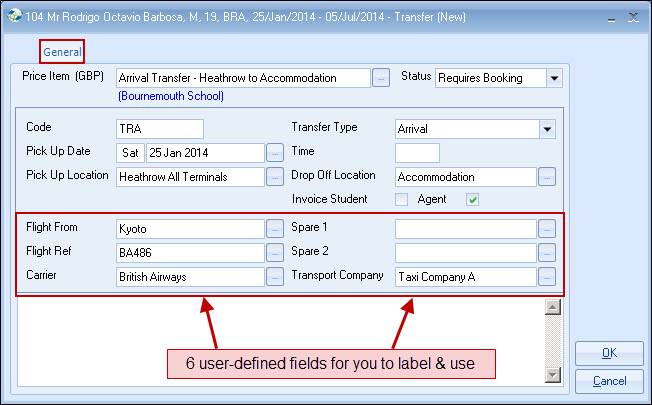Click the browse button beside Carrier
This screenshot has width=652, height=405.
(276, 277)
